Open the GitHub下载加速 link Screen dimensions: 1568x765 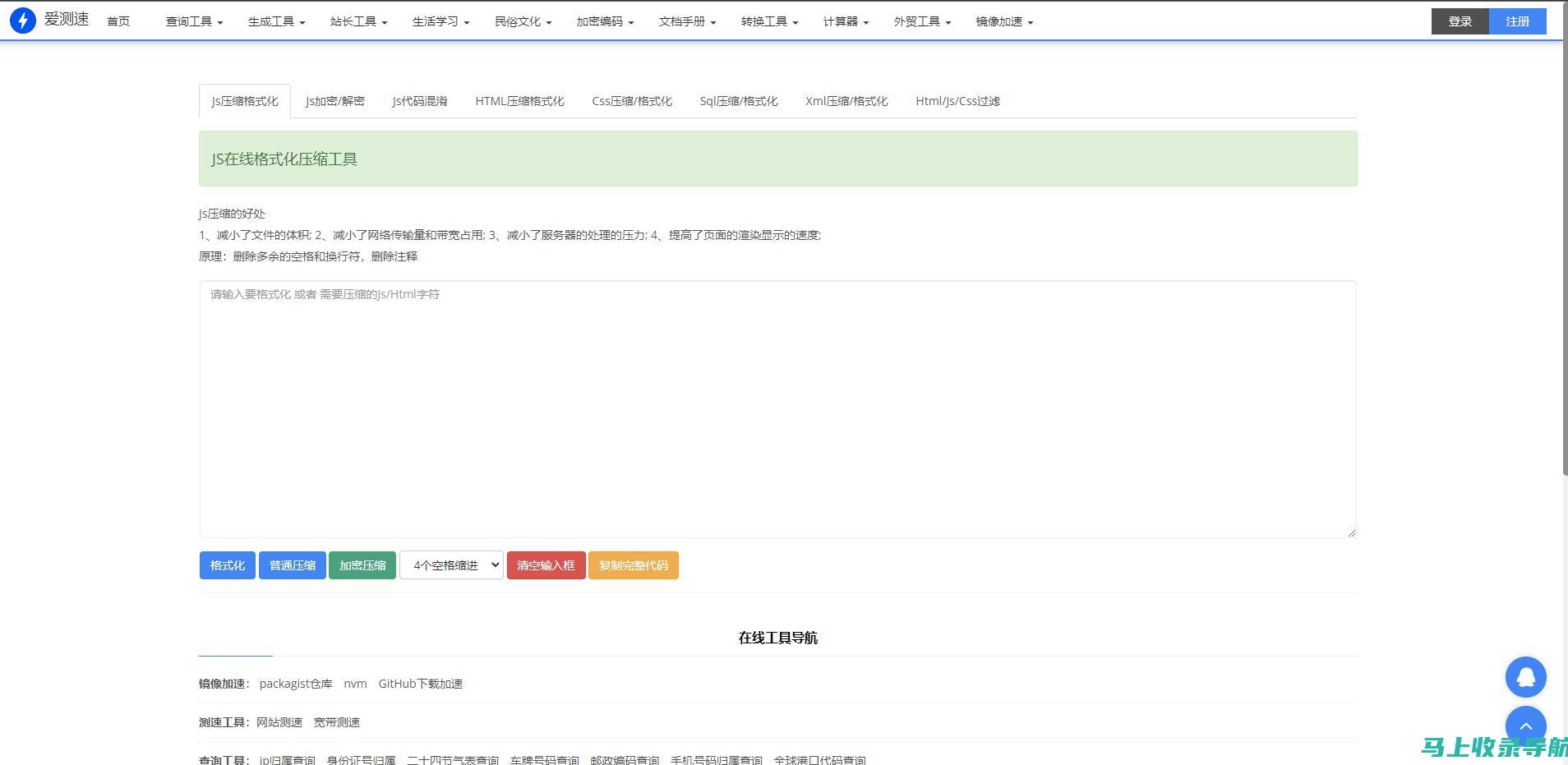click(x=421, y=684)
